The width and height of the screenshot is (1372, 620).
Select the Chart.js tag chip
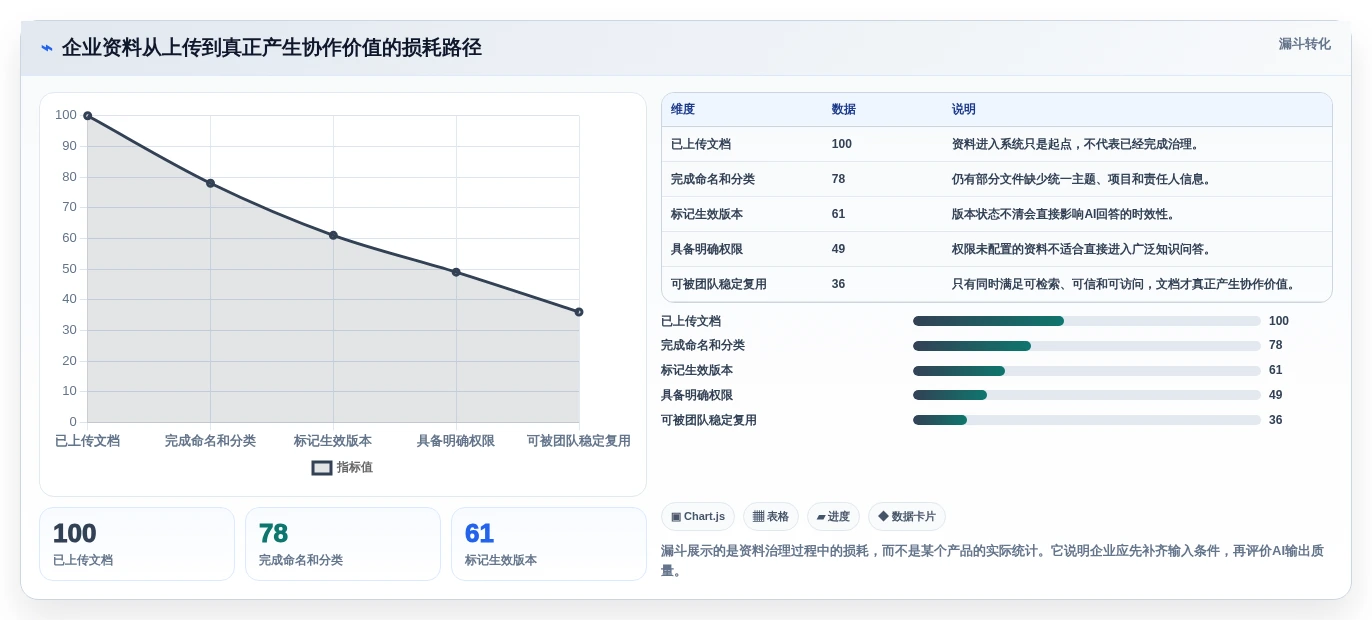coord(698,517)
